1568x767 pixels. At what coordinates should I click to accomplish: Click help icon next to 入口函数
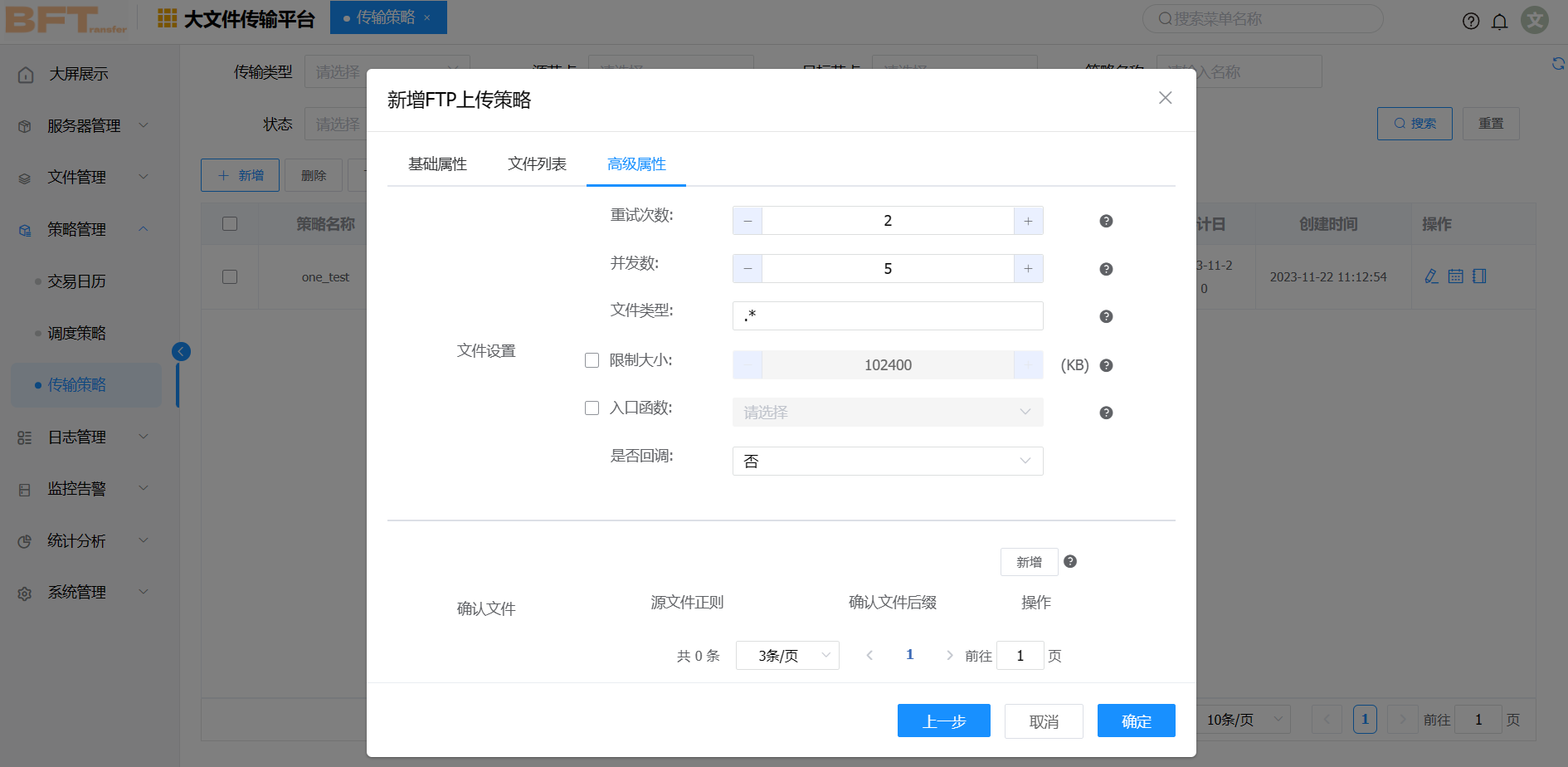pyautogui.click(x=1106, y=413)
